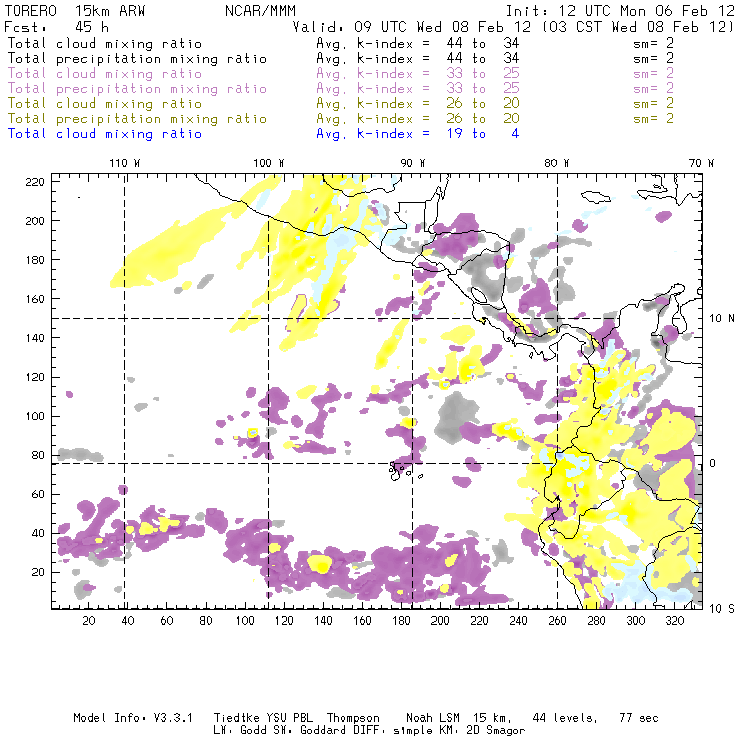Click the "10 N" latitude label
The height and width of the screenshot is (740, 740).
(722, 319)
